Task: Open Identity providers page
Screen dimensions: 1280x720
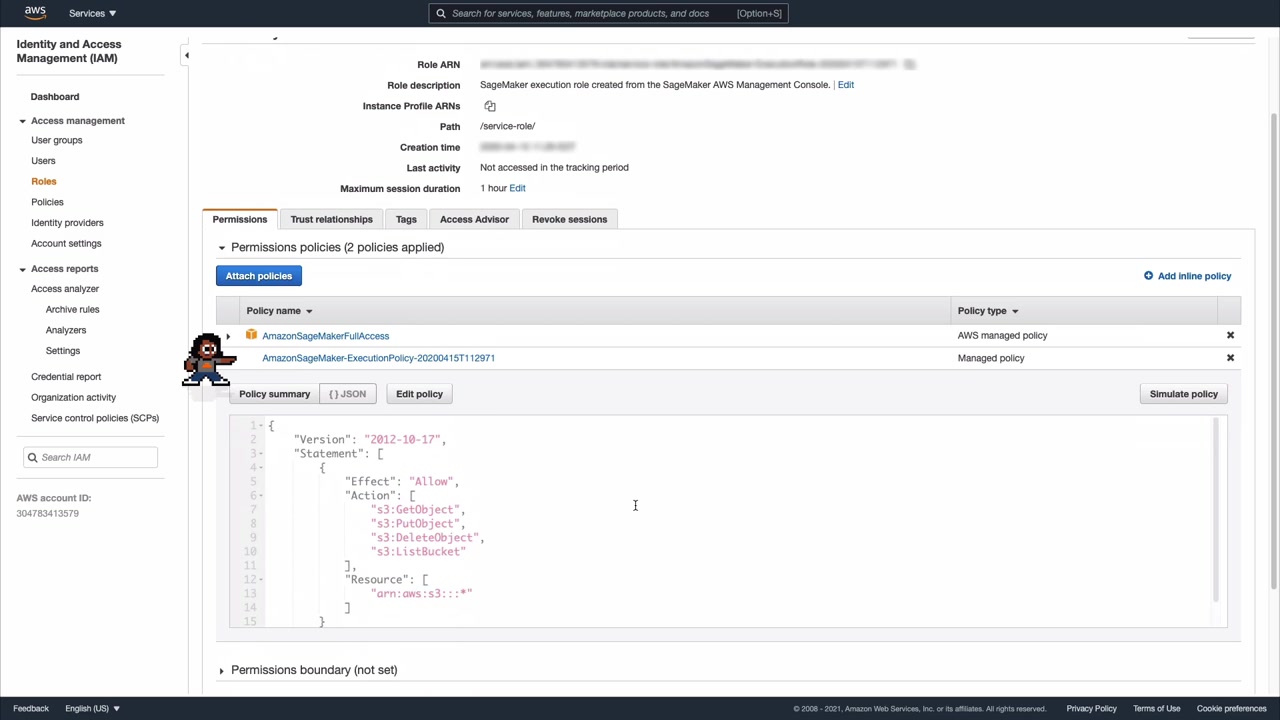Action: tap(67, 223)
